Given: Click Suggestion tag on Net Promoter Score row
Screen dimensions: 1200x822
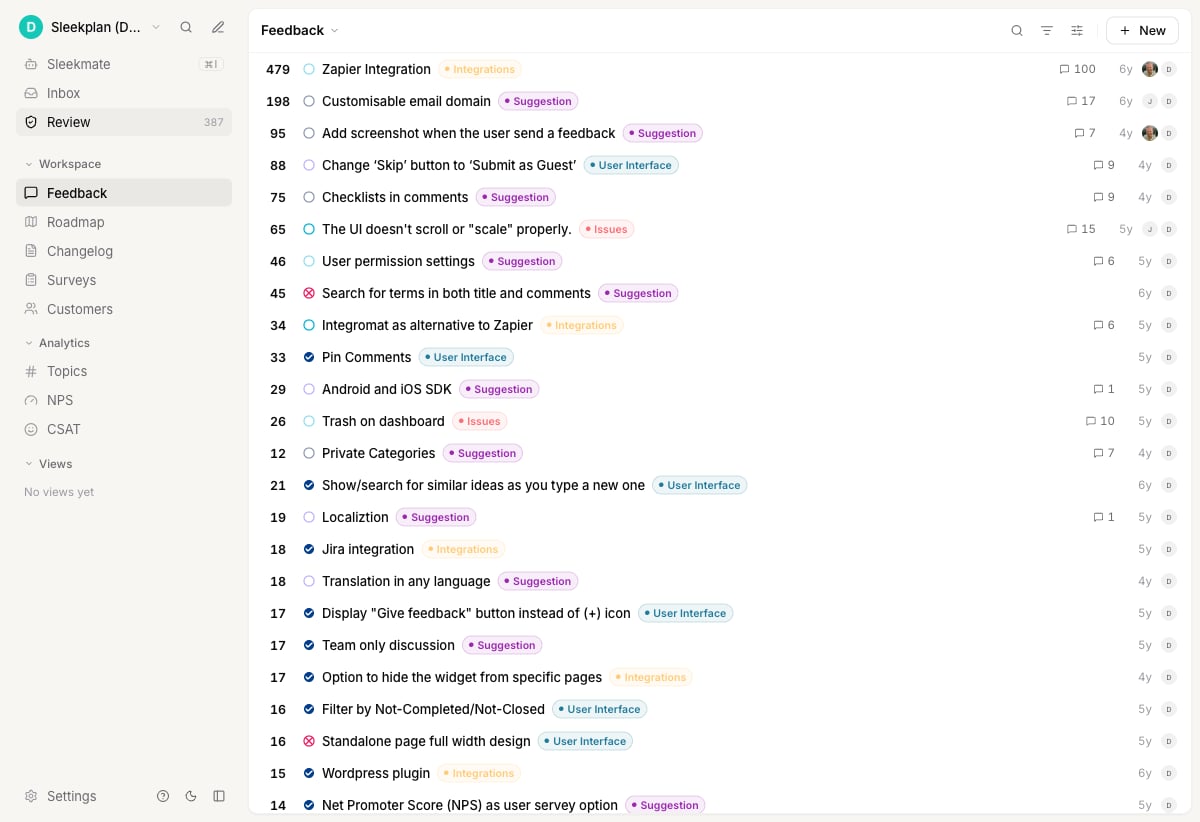Looking at the screenshot, I should (665, 805).
